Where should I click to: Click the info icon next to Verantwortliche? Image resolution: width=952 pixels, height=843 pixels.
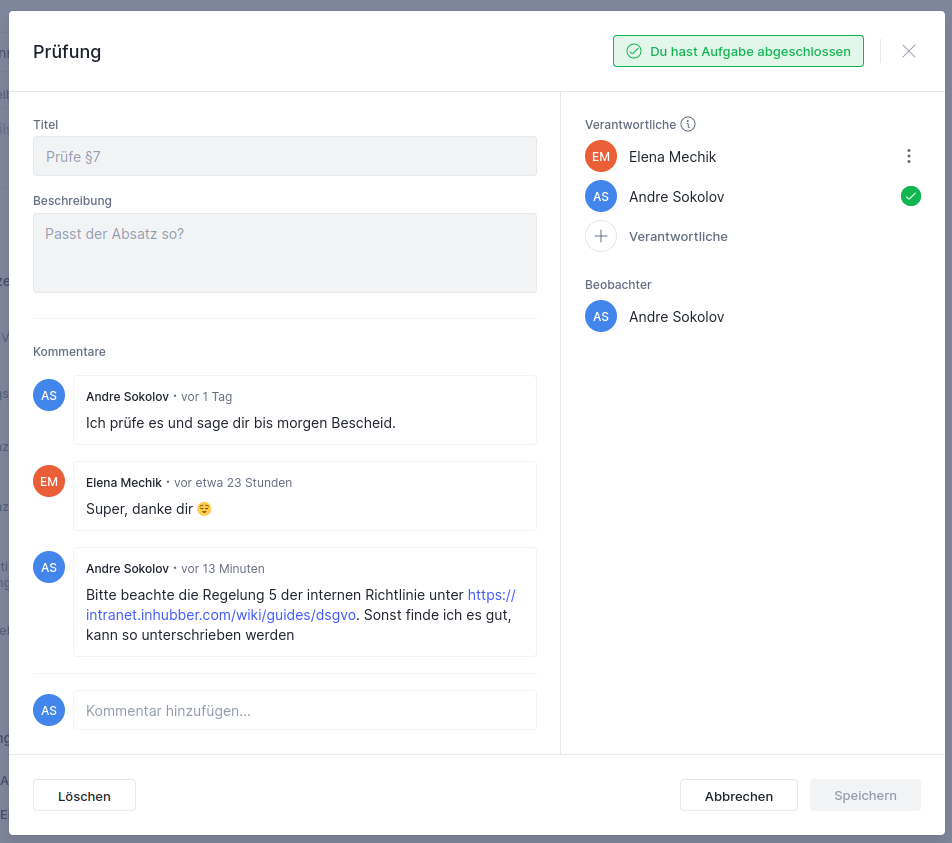click(688, 125)
